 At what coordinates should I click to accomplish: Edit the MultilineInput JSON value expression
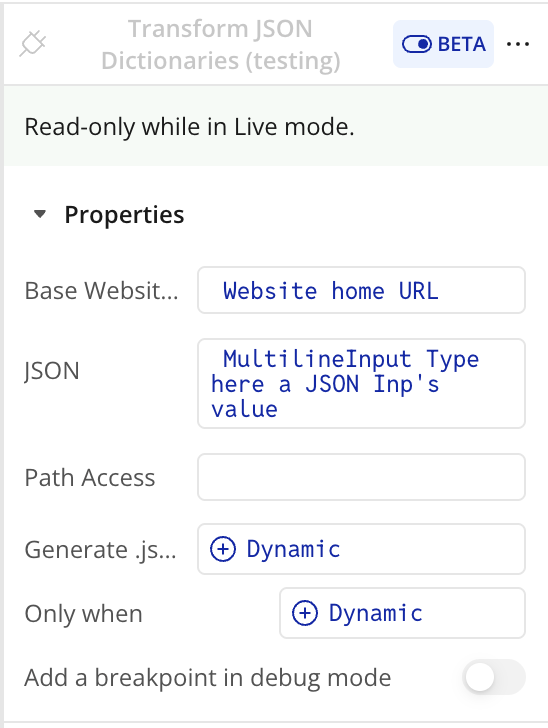click(361, 384)
